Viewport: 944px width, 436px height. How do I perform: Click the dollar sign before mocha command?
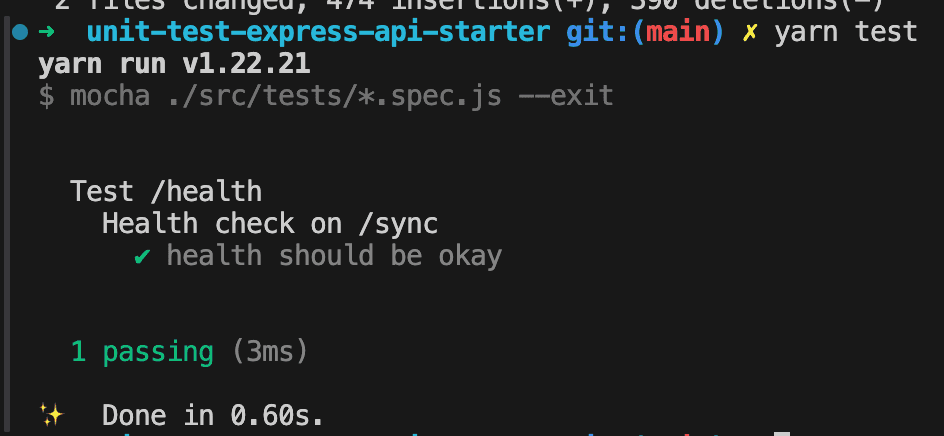46,96
